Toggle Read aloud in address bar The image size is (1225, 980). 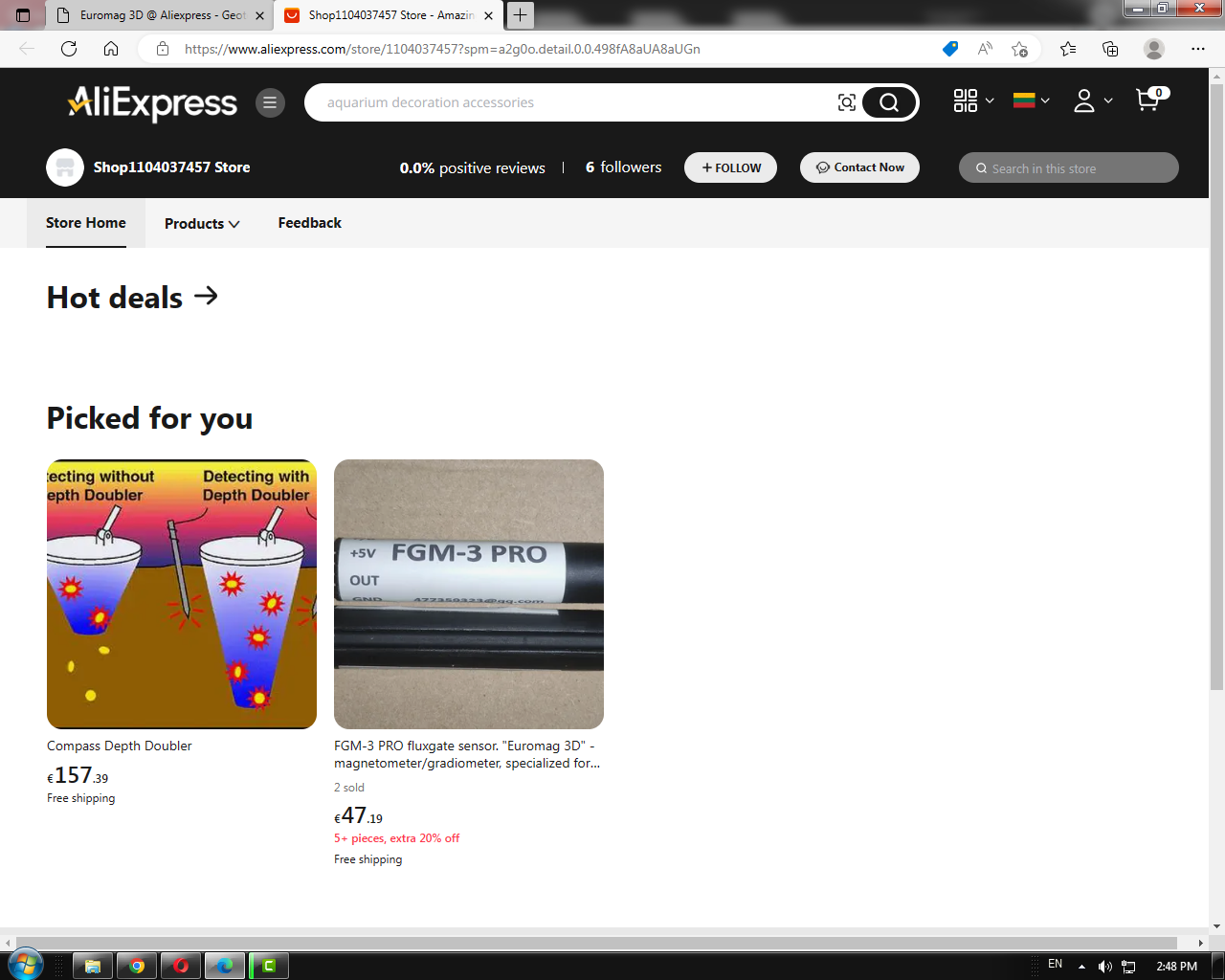pyautogui.click(x=985, y=49)
